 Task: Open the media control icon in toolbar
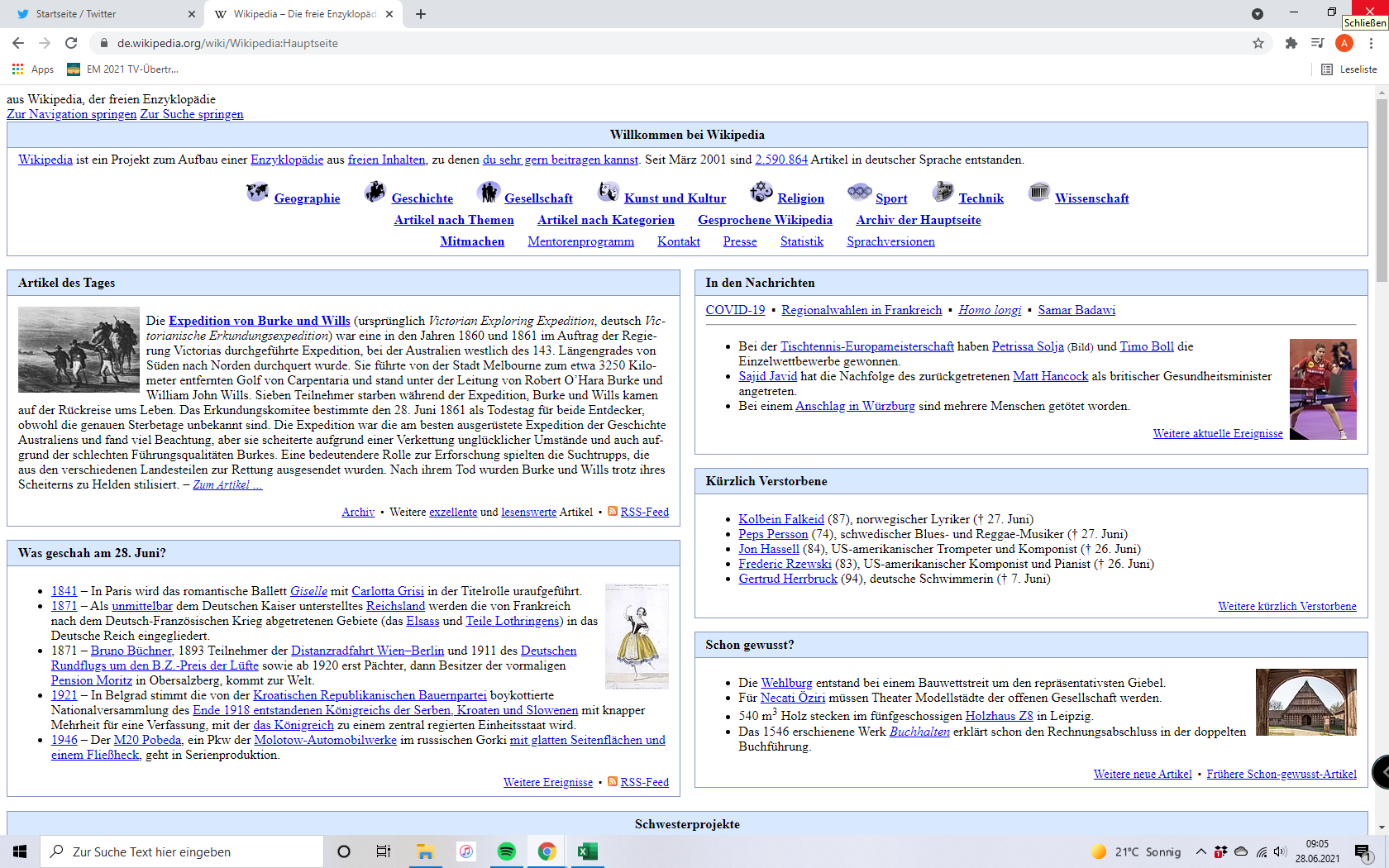[1318, 43]
